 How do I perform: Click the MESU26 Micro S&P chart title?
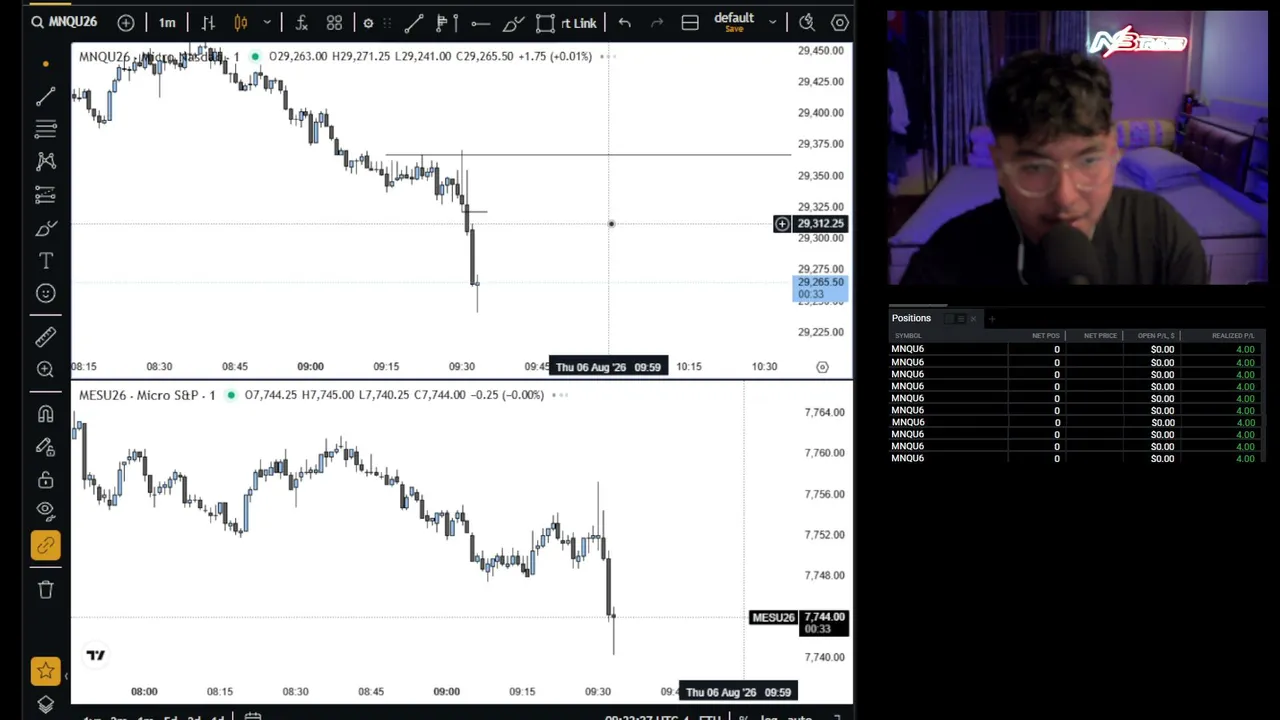click(147, 395)
